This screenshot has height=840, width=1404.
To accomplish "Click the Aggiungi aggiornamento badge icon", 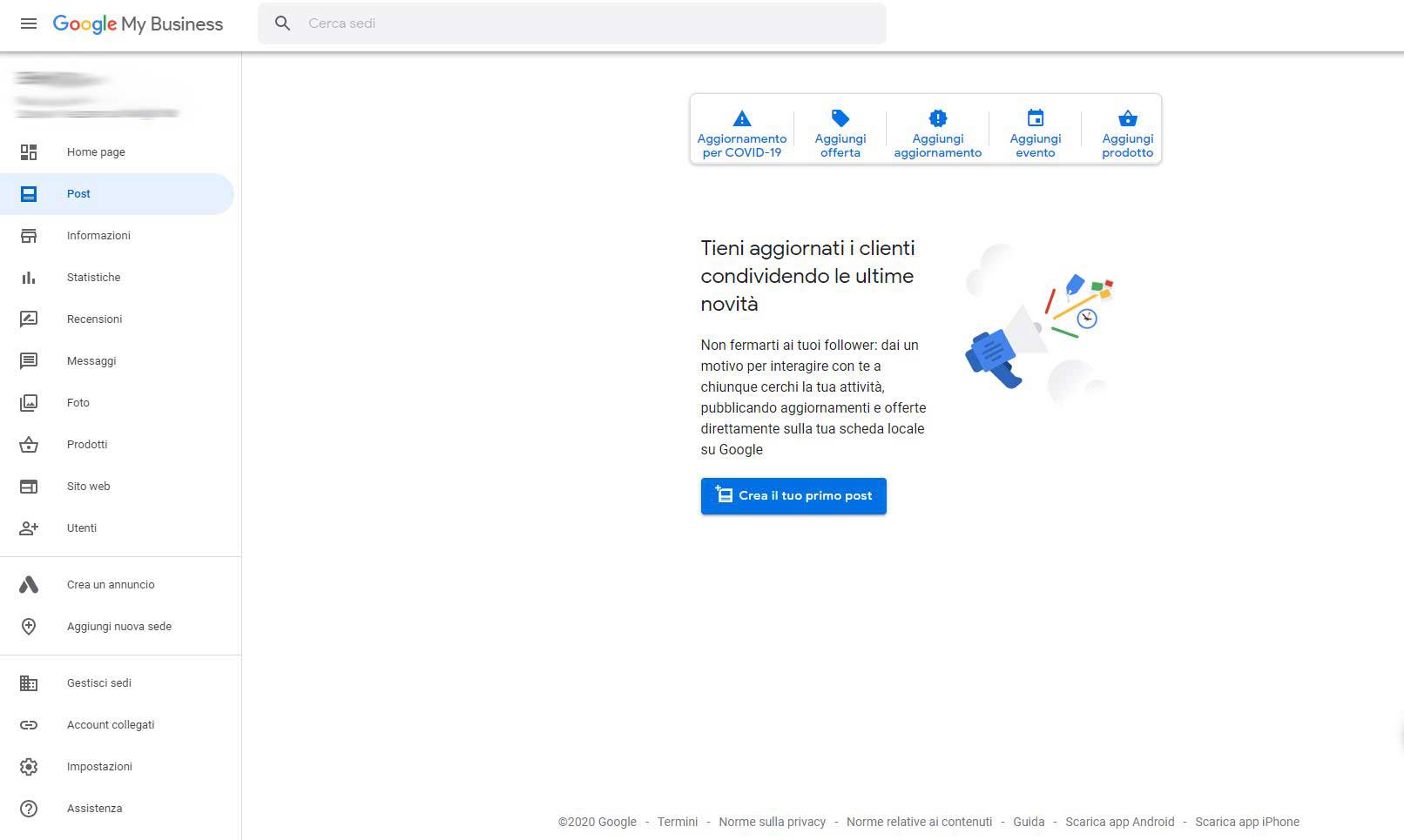I will (937, 118).
